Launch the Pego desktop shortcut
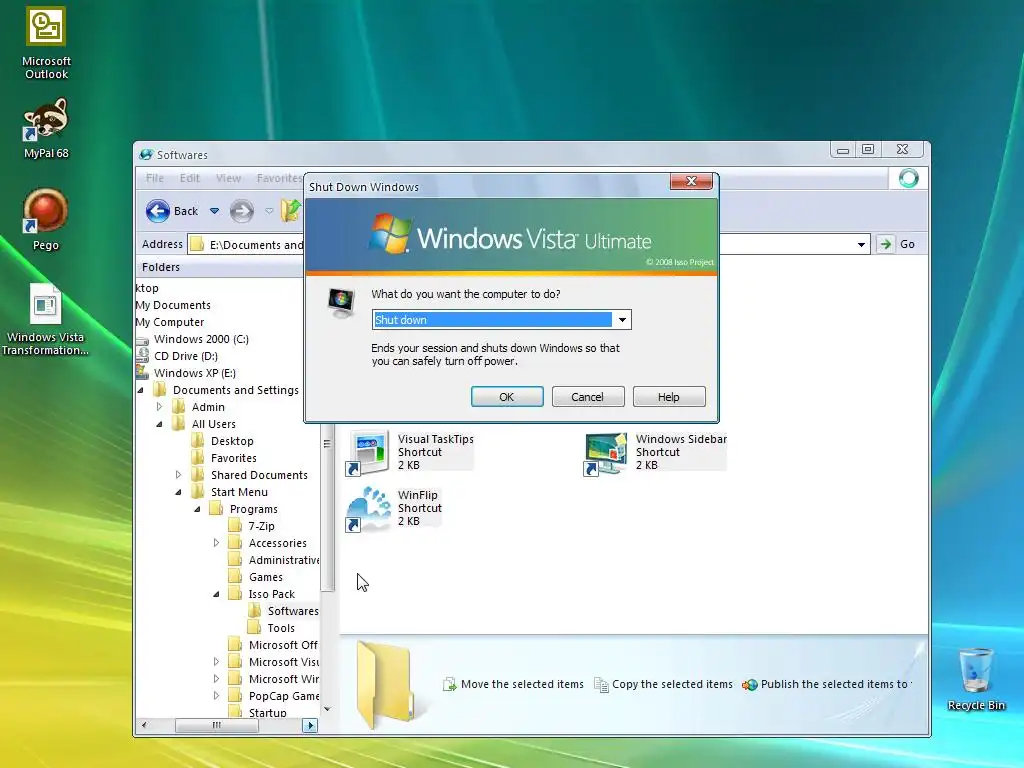Image resolution: width=1024 pixels, height=768 pixels. click(46, 219)
